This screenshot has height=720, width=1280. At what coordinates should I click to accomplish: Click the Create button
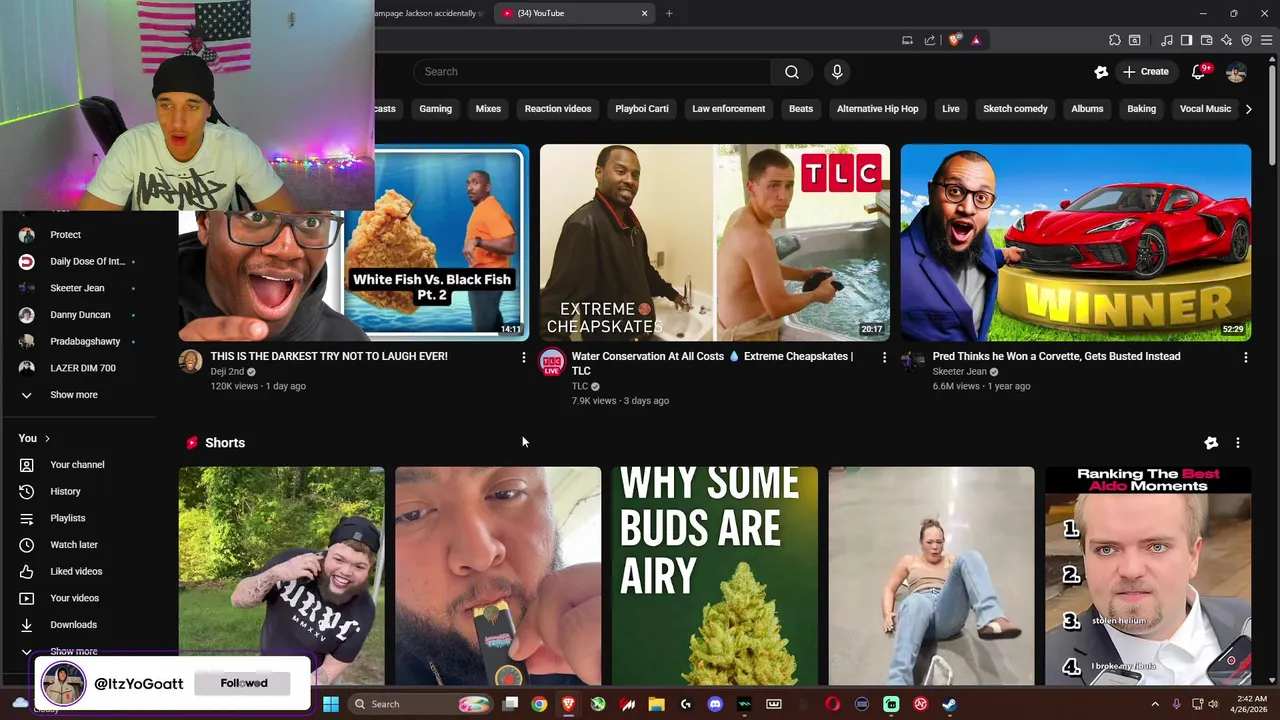point(1146,72)
